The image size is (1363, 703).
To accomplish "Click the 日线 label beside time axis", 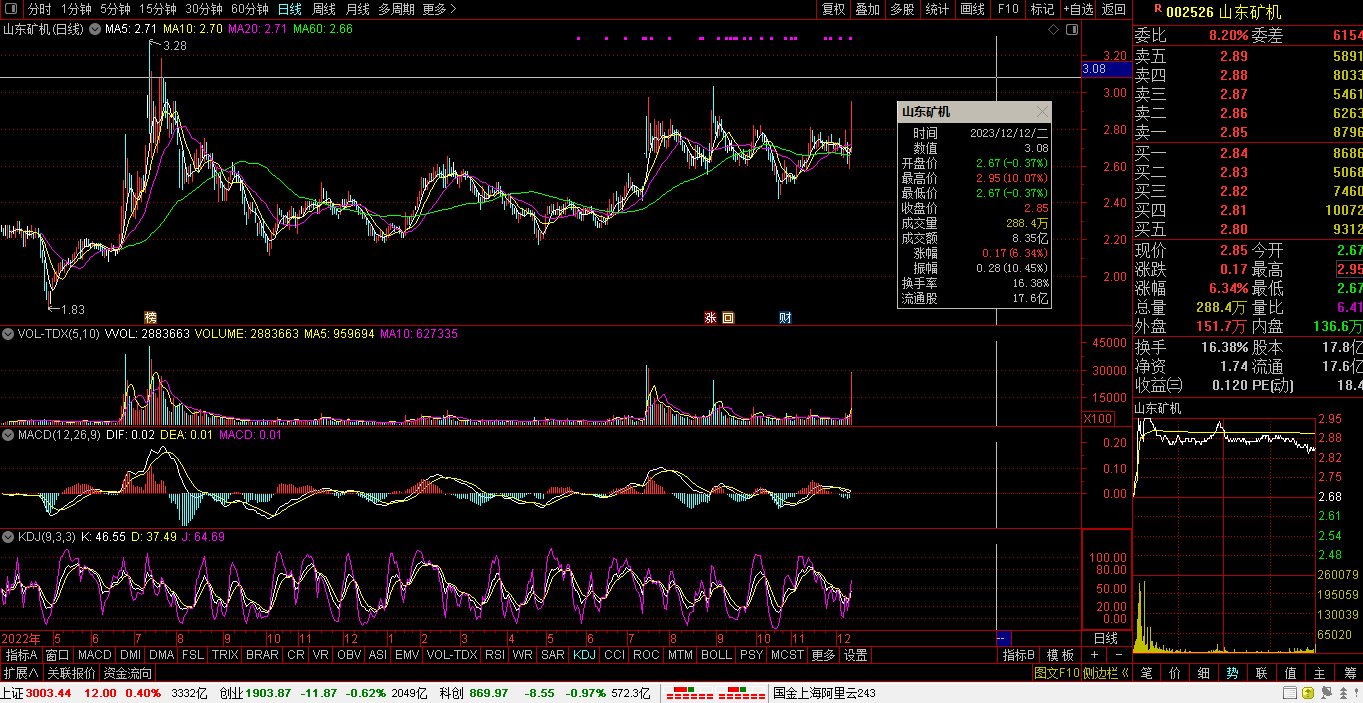I will coord(1105,638).
